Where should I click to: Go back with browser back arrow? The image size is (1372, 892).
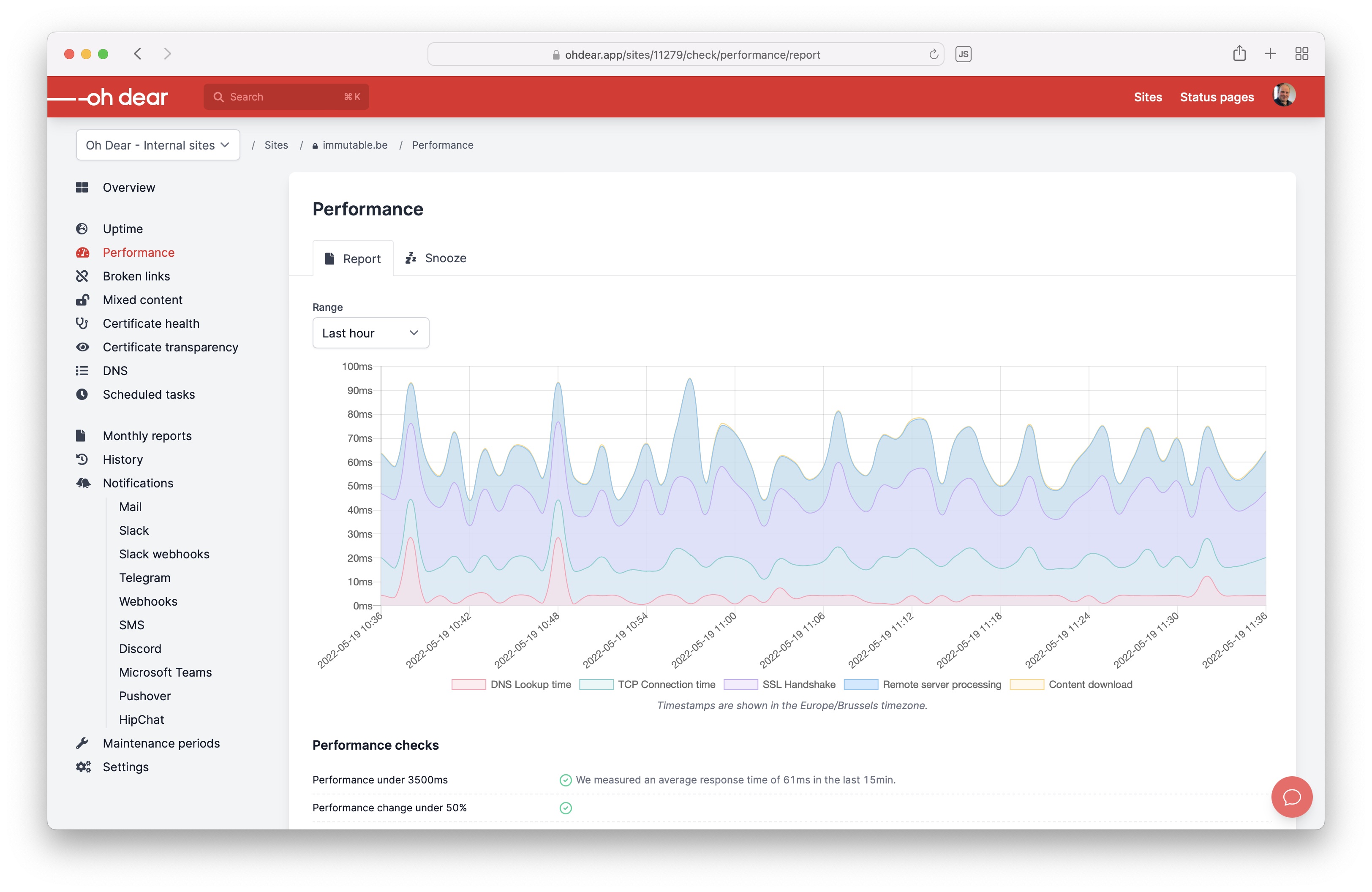coord(137,54)
